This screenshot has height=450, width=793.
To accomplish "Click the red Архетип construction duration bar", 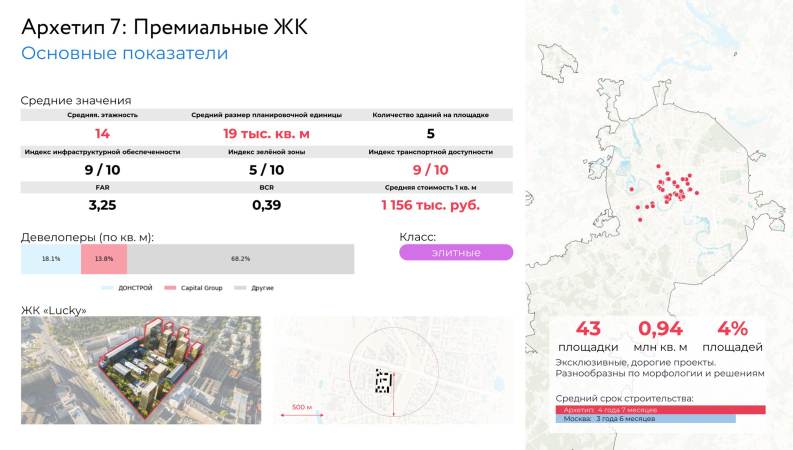I will [x=660, y=409].
